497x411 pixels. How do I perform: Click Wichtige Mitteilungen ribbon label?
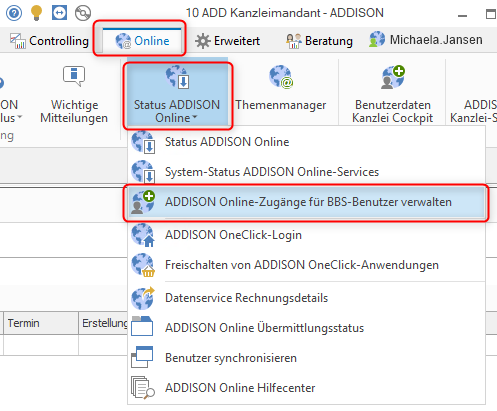74,111
